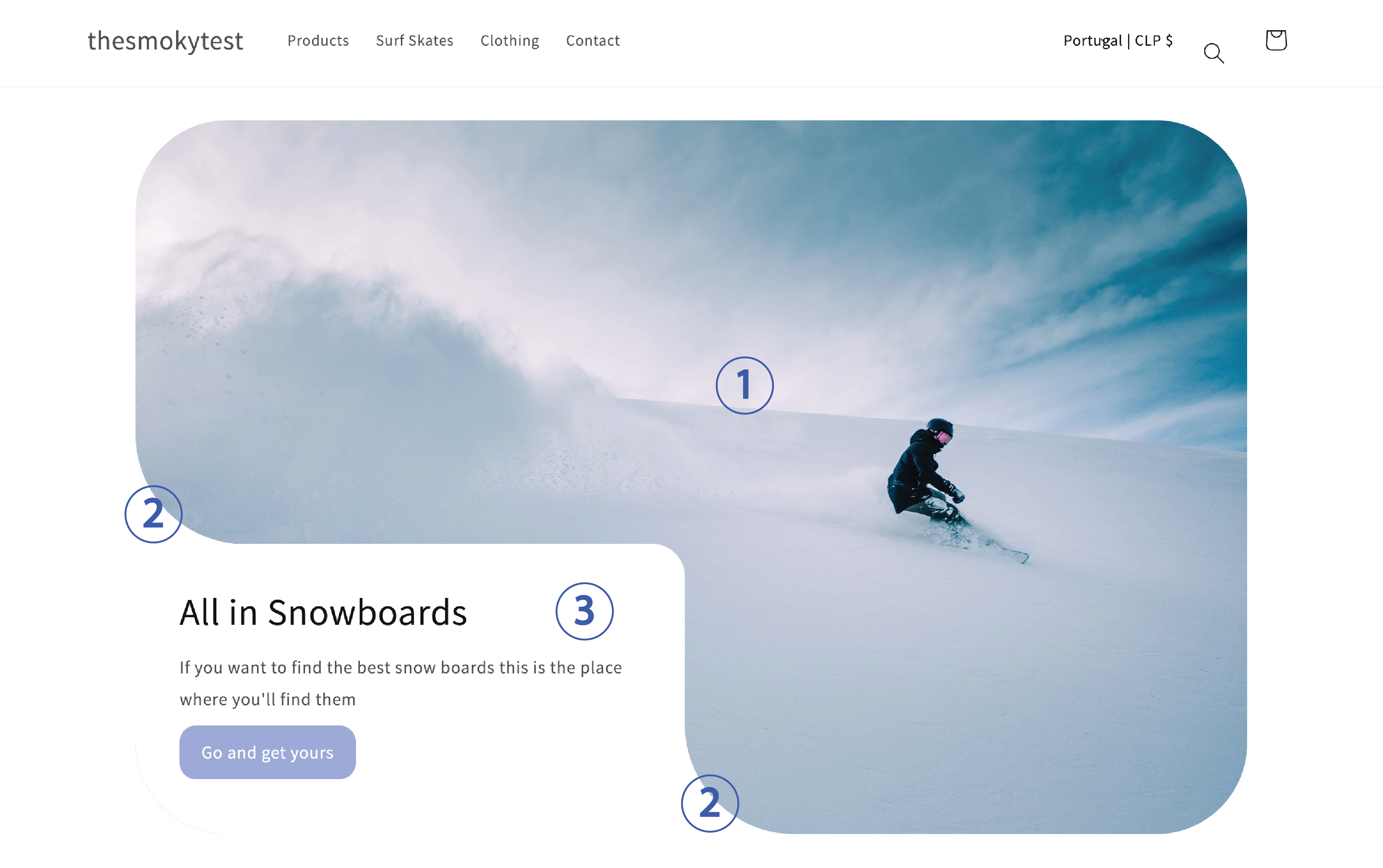This screenshot has height=868, width=1383.
Task: Click the circled 2 marker near banner bottom
Action: click(710, 803)
